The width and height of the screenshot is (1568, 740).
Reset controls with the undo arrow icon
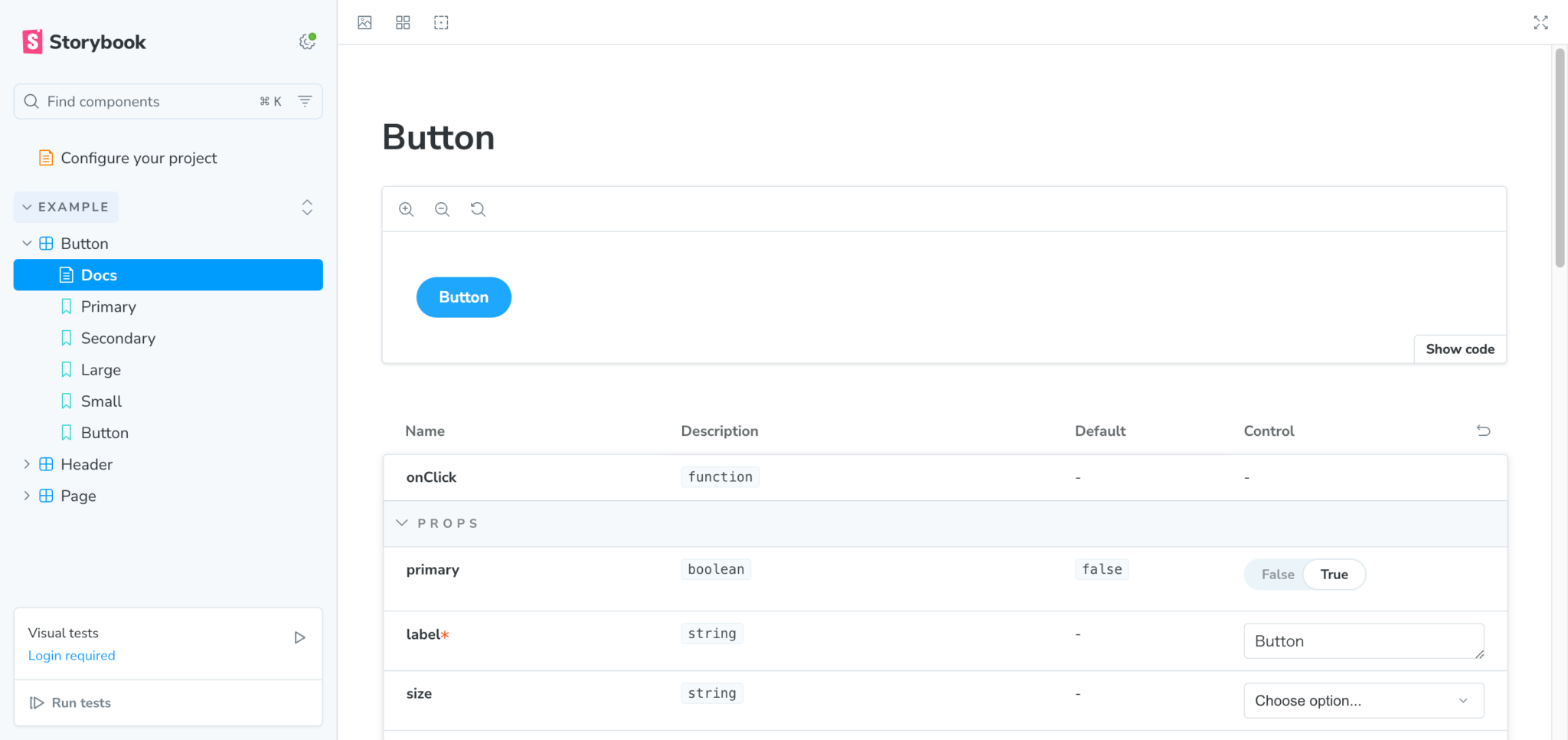pos(1483,431)
